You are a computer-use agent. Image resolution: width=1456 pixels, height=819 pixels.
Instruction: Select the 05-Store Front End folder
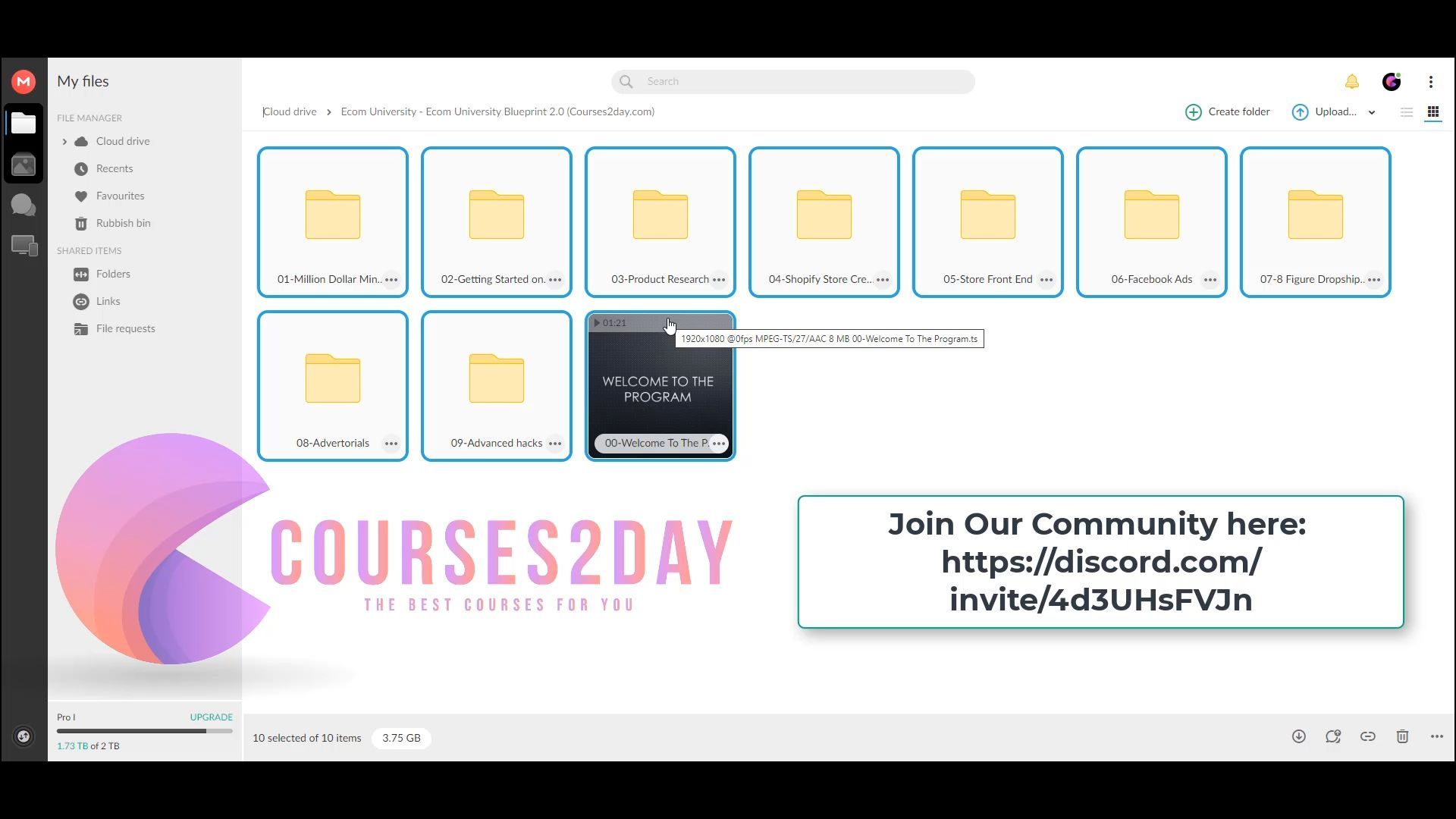pyautogui.click(x=988, y=221)
